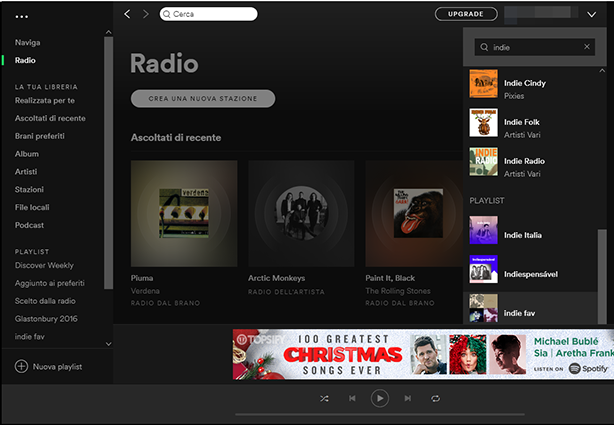Image resolution: width=614 pixels, height=425 pixels.
Task: Open Album in the library
Action: pos(27,154)
